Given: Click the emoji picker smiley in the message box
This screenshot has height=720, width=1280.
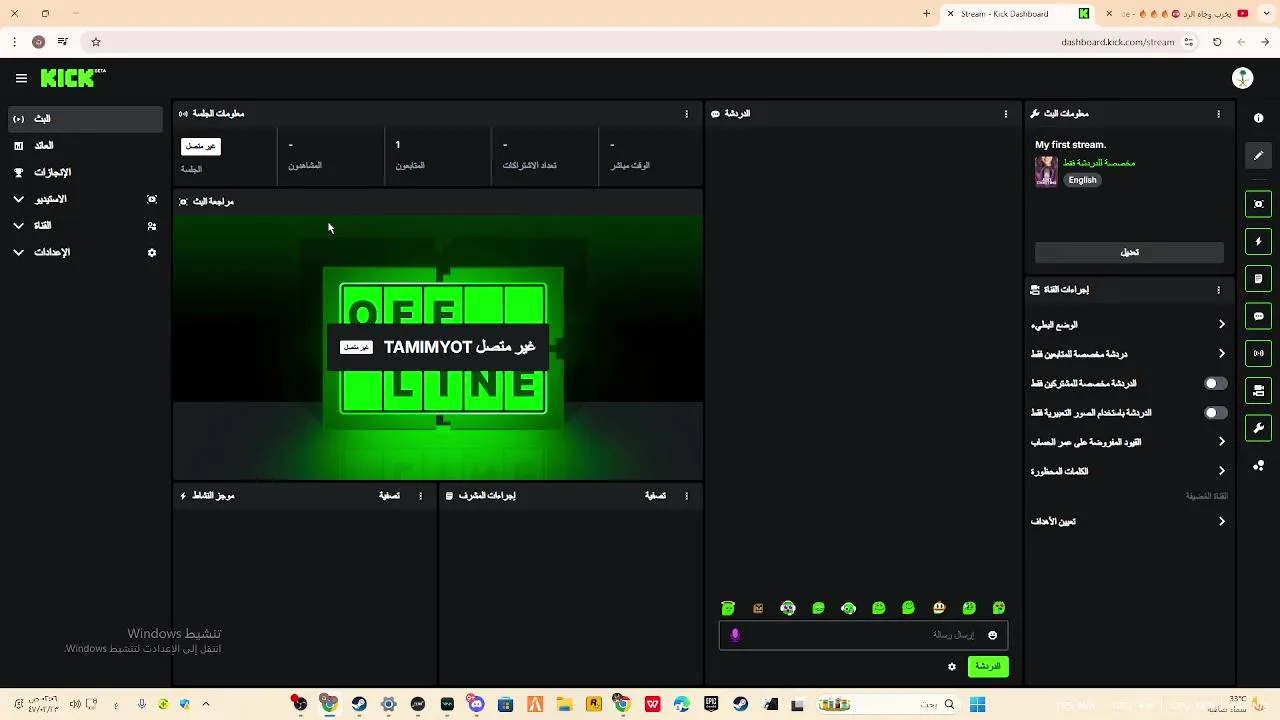Looking at the screenshot, I should click(992, 635).
